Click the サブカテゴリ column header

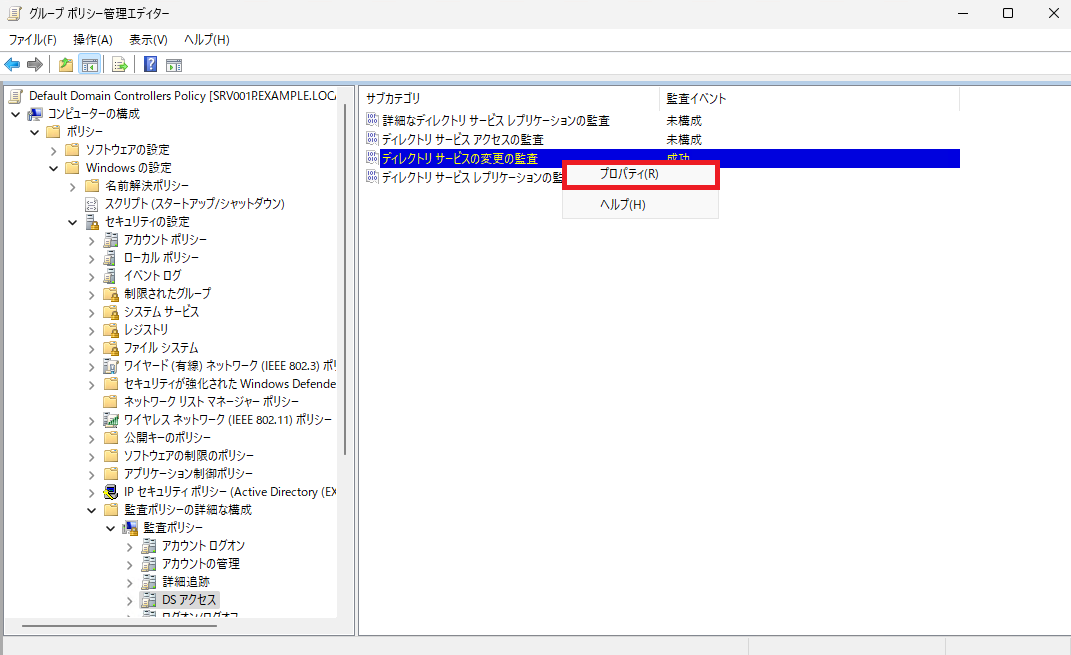(510, 98)
